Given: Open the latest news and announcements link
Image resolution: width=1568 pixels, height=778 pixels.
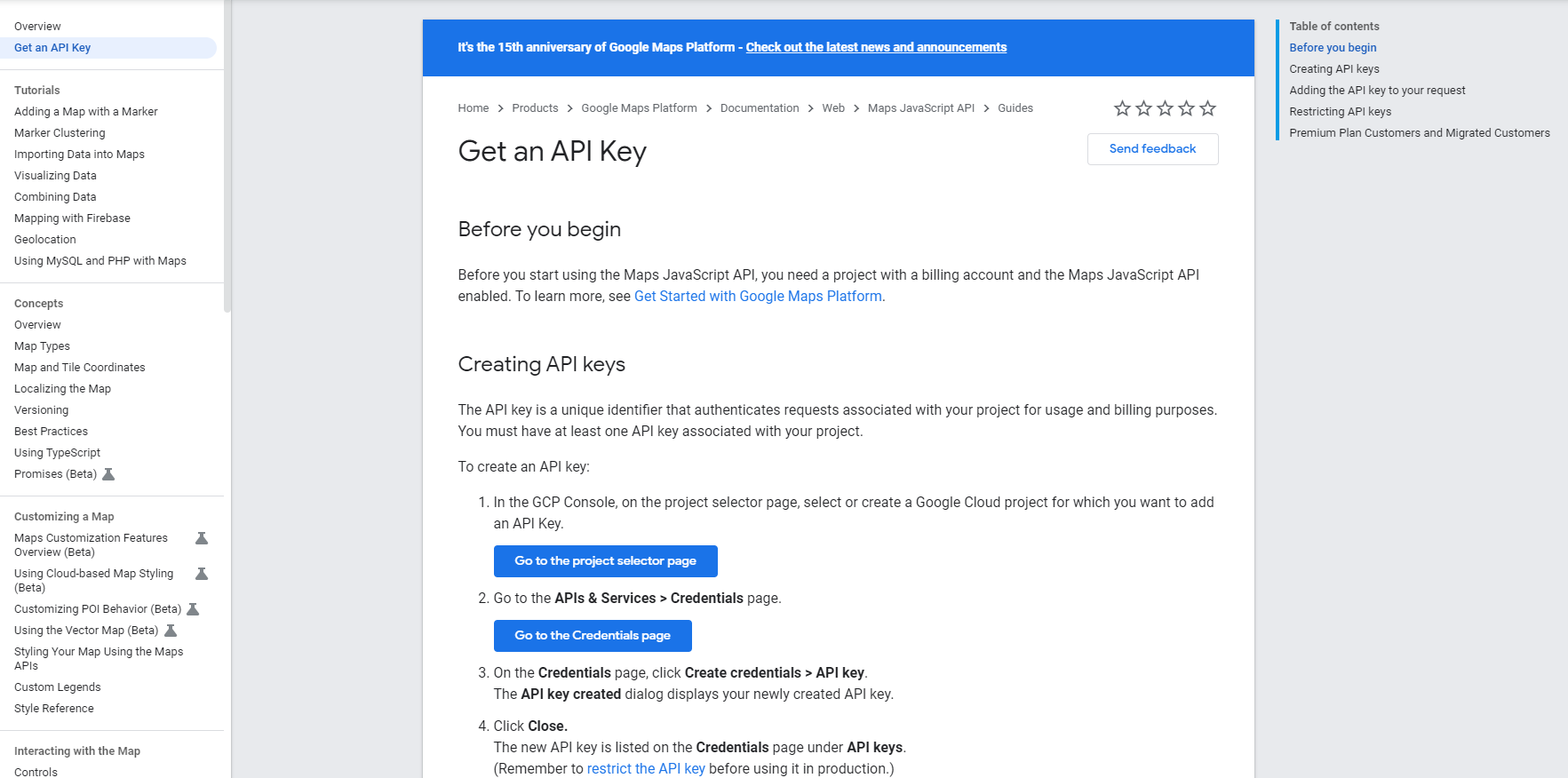Looking at the screenshot, I should [x=876, y=47].
